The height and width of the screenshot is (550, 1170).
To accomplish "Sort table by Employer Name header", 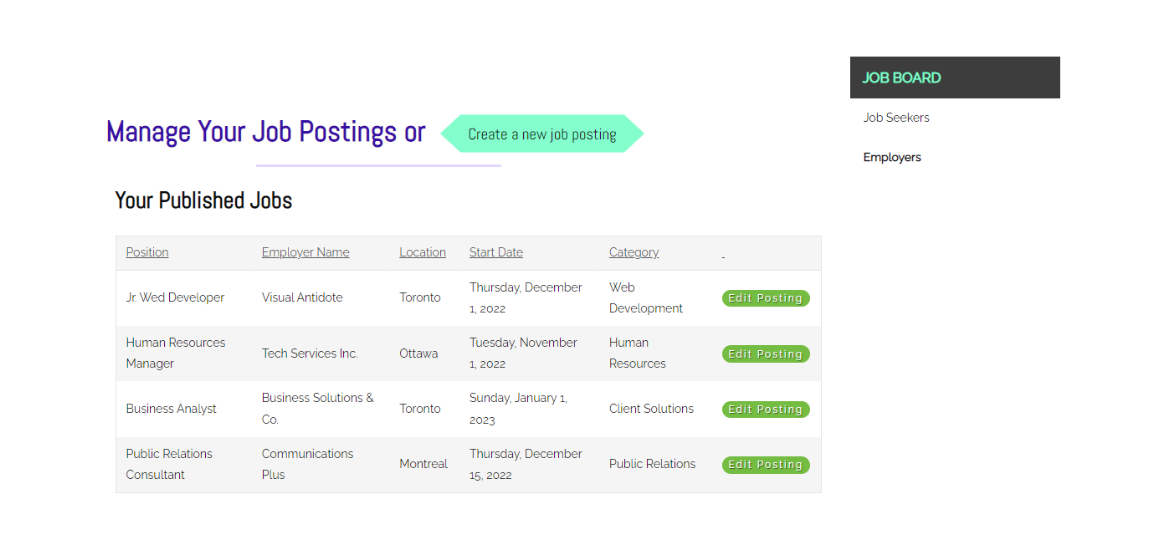I will 305,252.
